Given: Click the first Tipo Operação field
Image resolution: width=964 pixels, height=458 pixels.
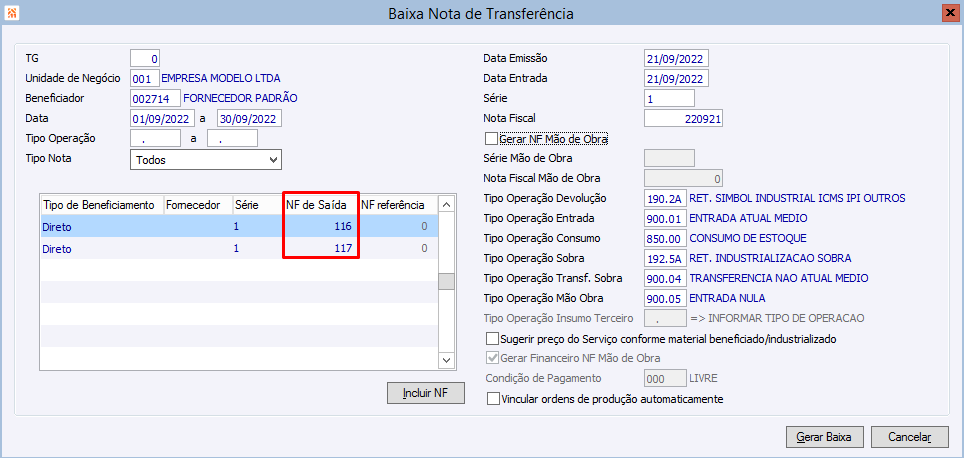Looking at the screenshot, I should coord(156,138).
